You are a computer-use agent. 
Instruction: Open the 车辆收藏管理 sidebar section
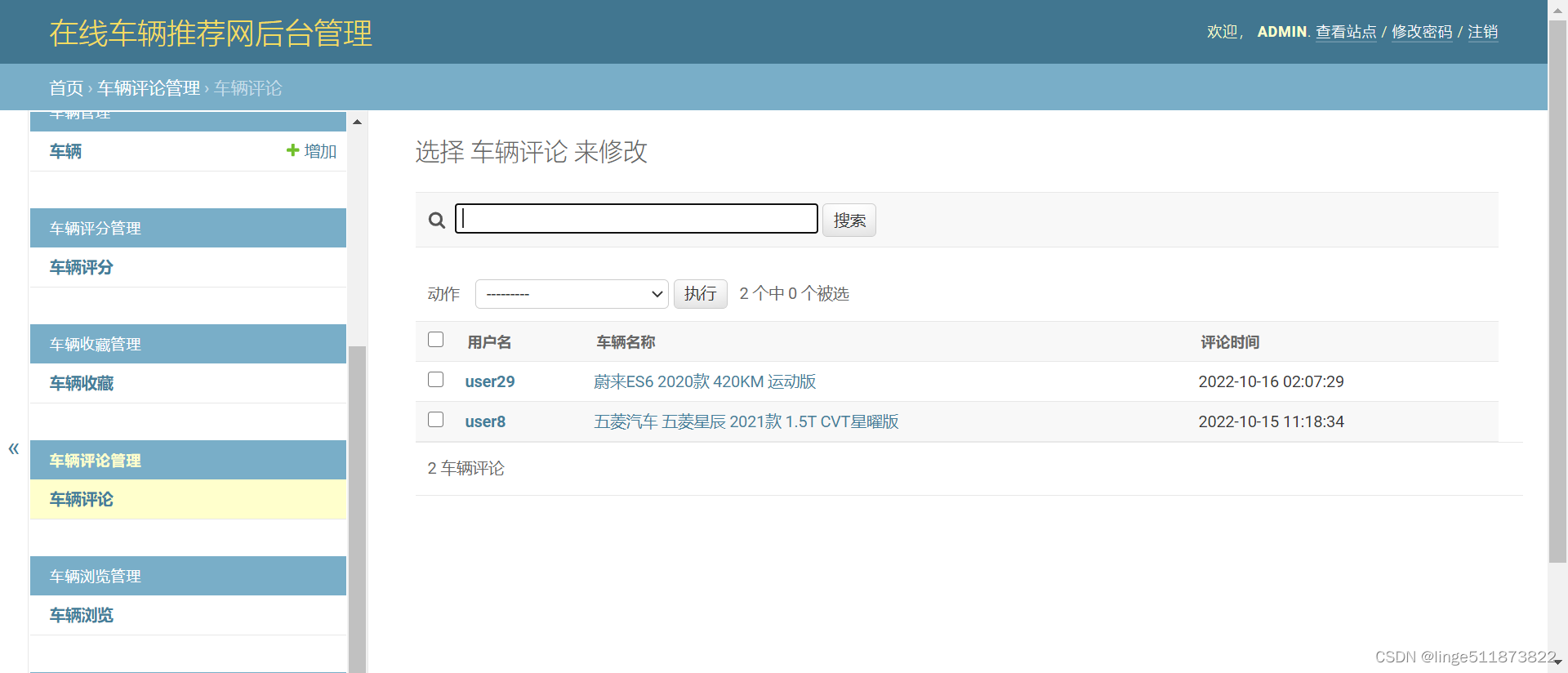tap(96, 345)
